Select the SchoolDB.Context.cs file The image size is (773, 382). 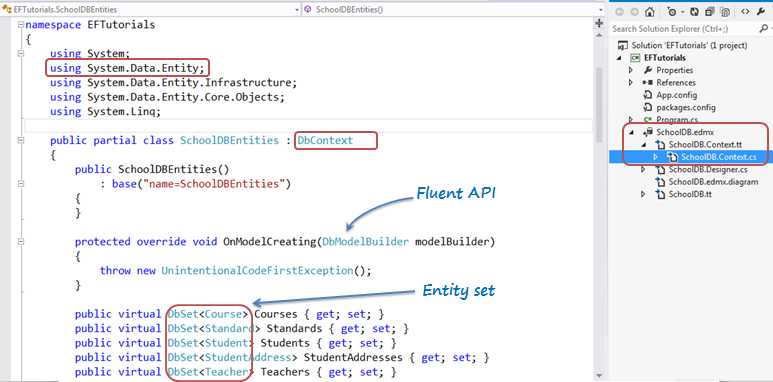click(718, 157)
